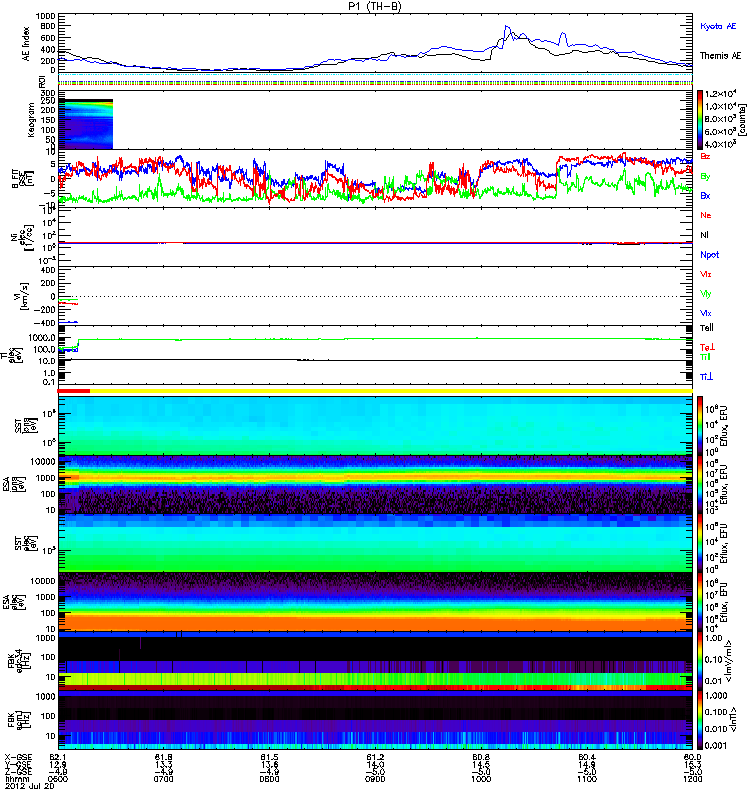
Task: Select the Themis AE legend label
Action: click(720, 56)
